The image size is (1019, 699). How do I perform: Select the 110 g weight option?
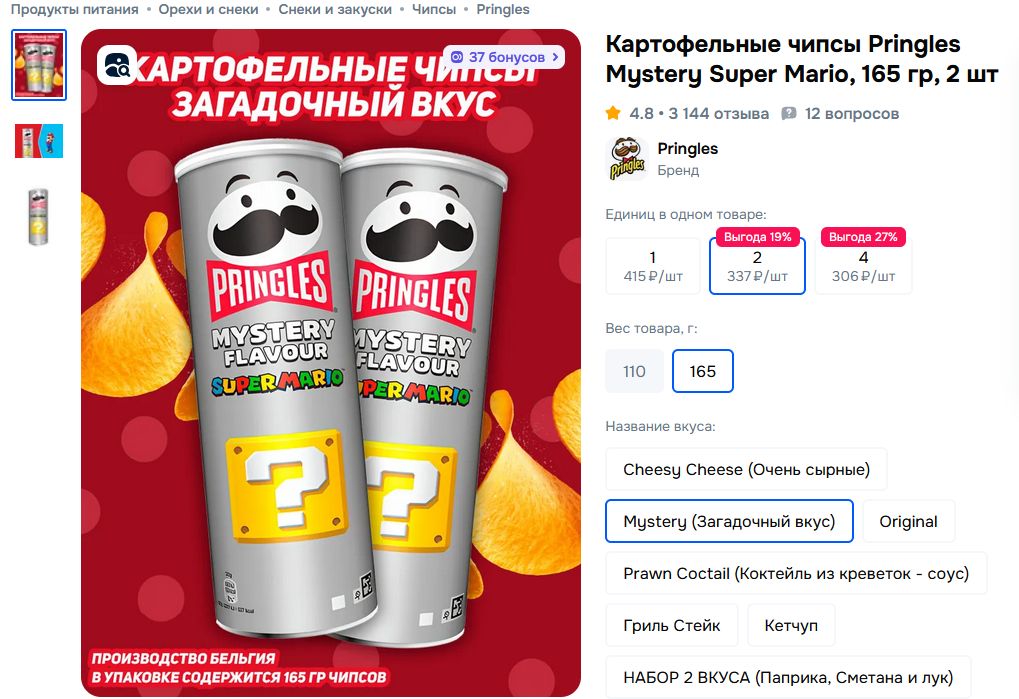[x=634, y=371]
